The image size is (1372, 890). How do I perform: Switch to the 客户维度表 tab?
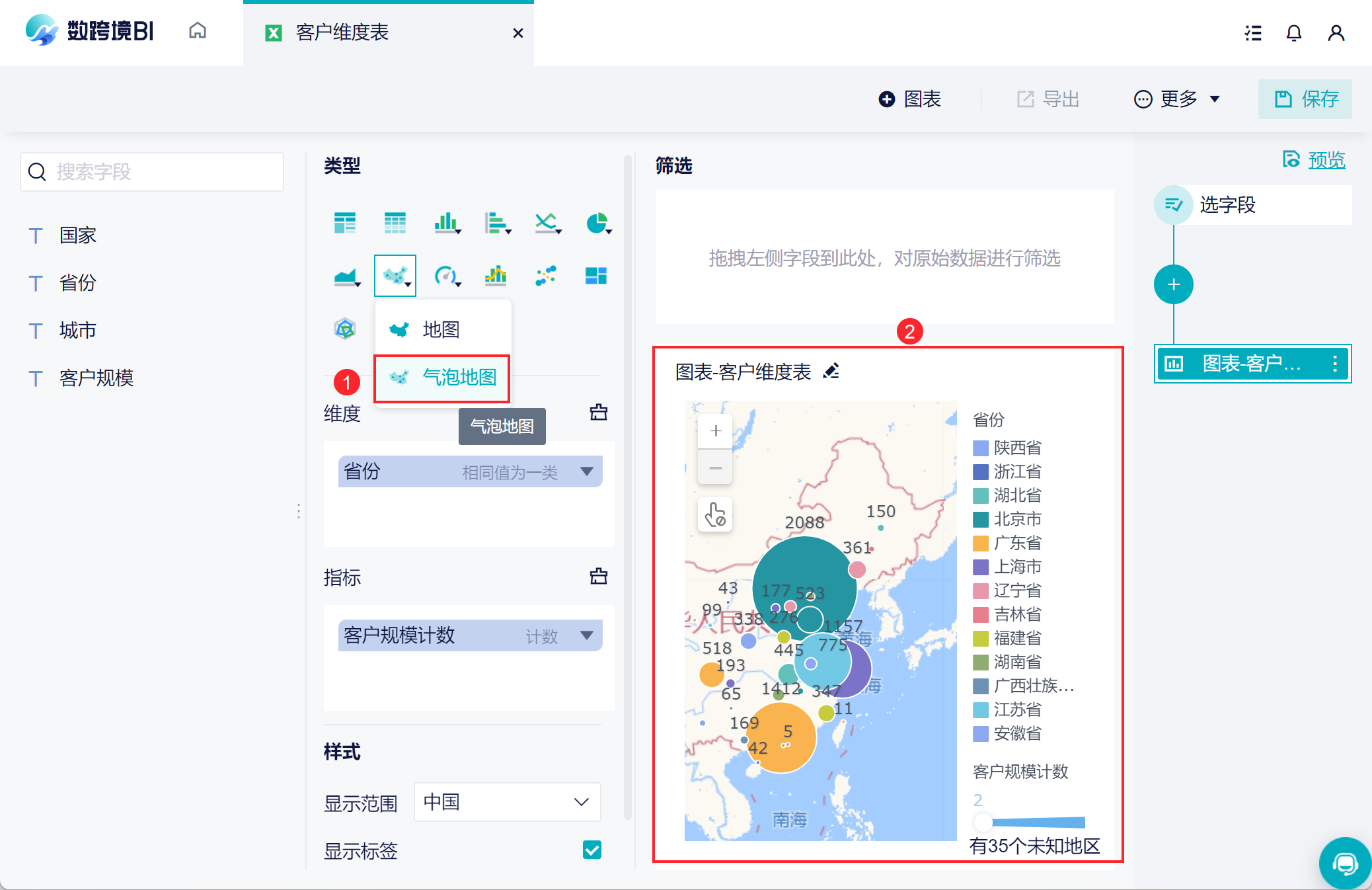pyautogui.click(x=342, y=33)
